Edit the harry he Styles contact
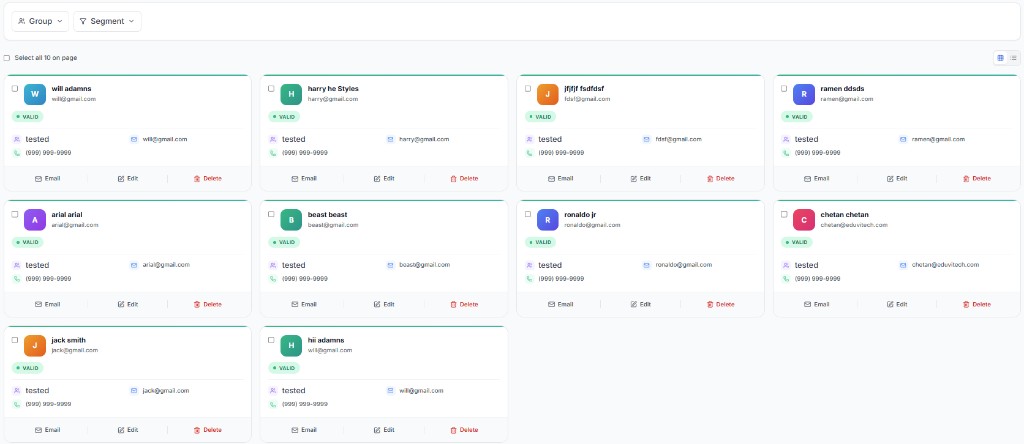This screenshot has height=444, width=1024. 384,178
